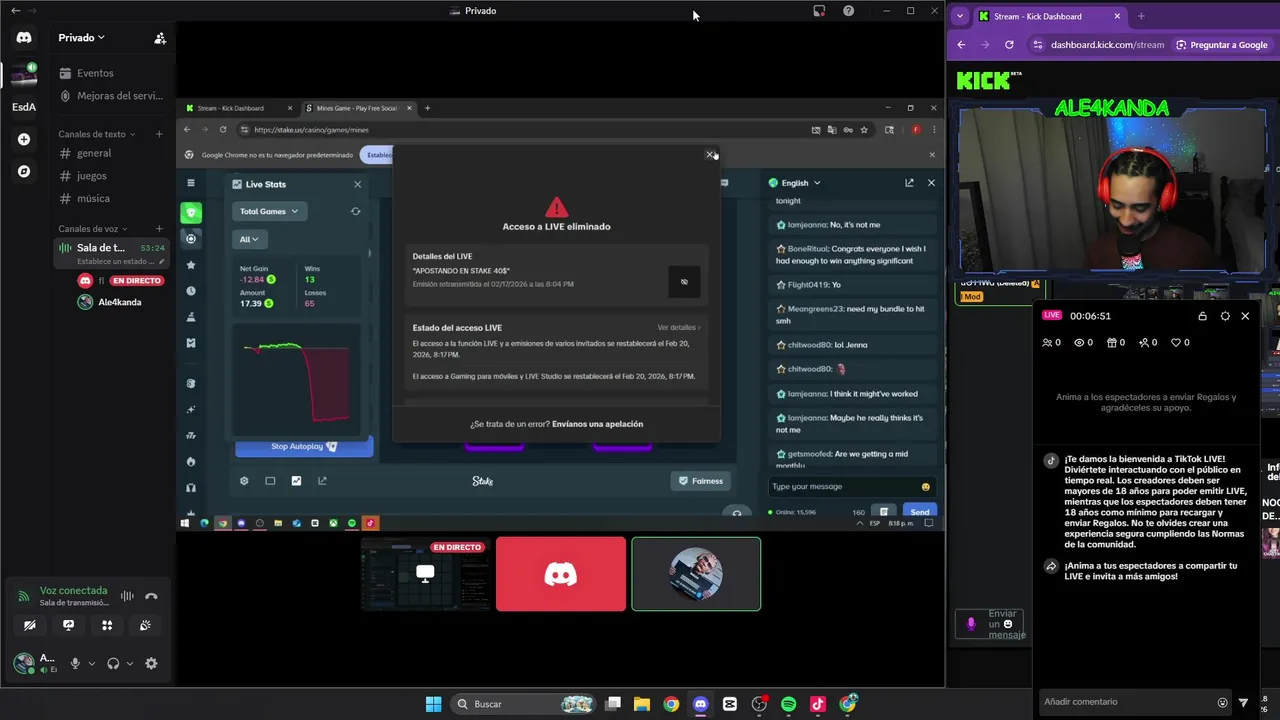This screenshot has height=720, width=1280.
Task: Open a new tab in the Kick browser window
Action: [1141, 16]
